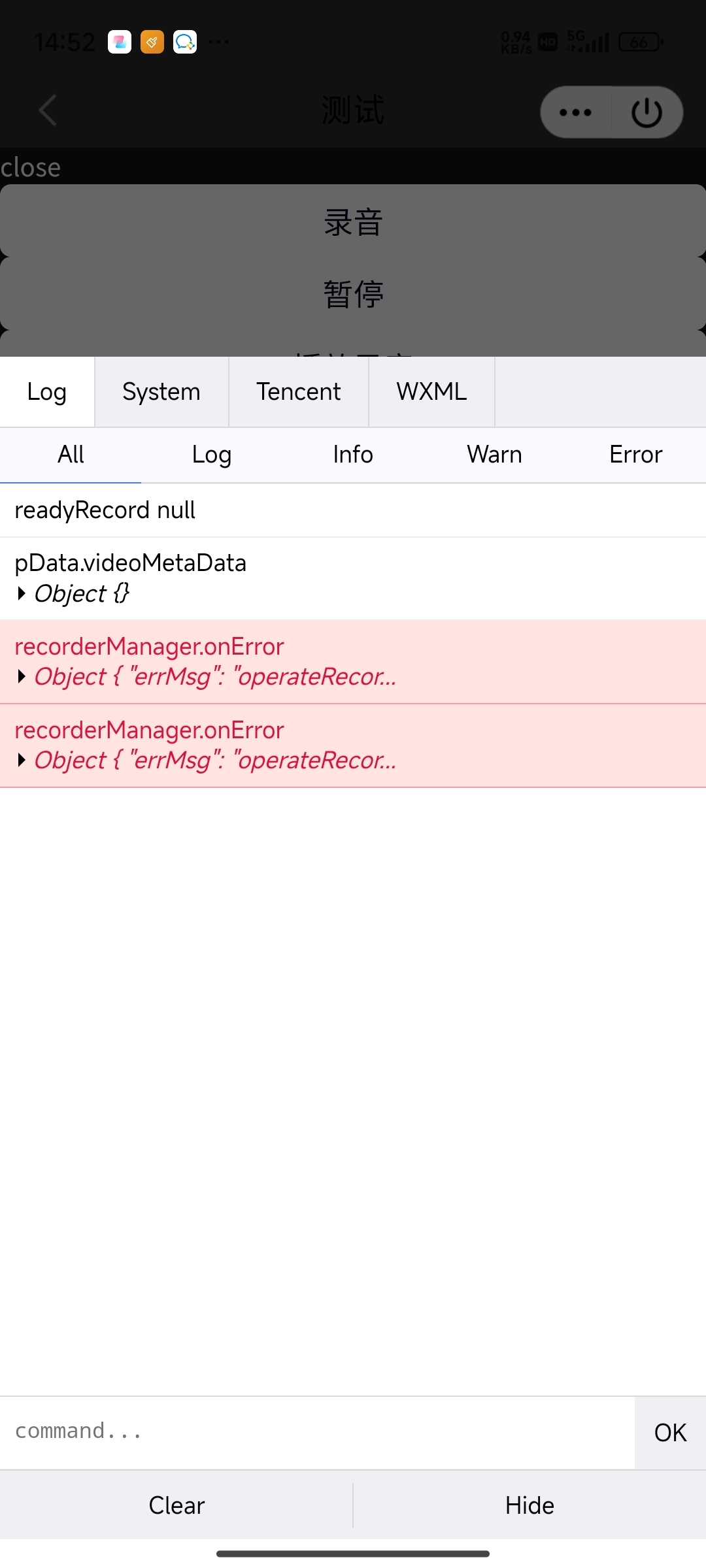Filter console by Info level
Image resolution: width=706 pixels, height=1568 pixels.
pos(353,455)
